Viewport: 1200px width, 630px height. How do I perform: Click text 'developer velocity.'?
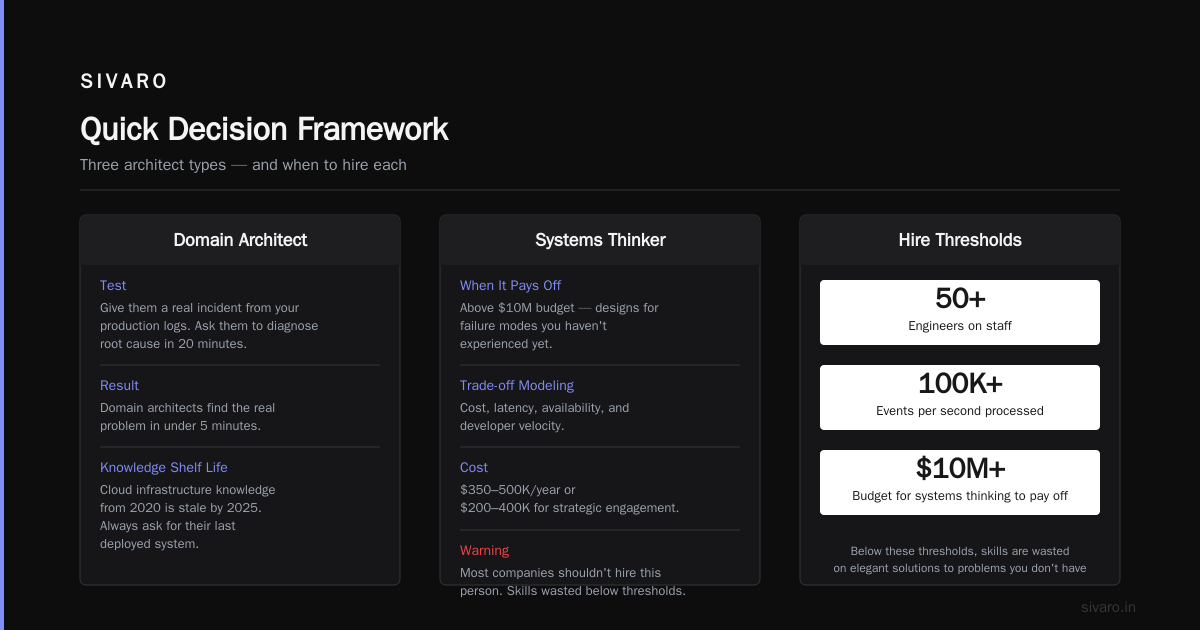pyautogui.click(x=514, y=426)
